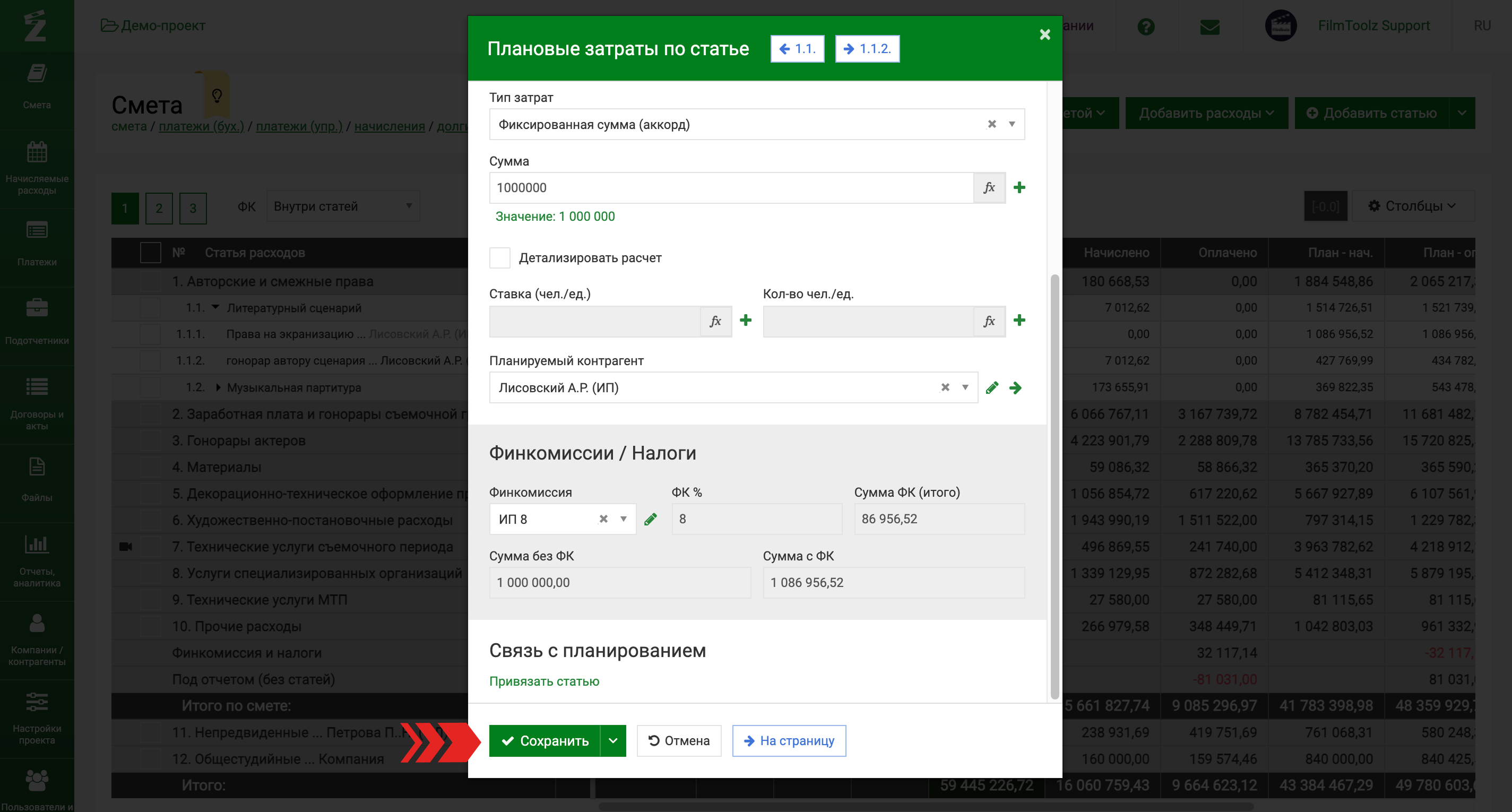The height and width of the screenshot is (812, 1512).
Task: Edit Финкомиссия with the pencil icon
Action: 650,519
